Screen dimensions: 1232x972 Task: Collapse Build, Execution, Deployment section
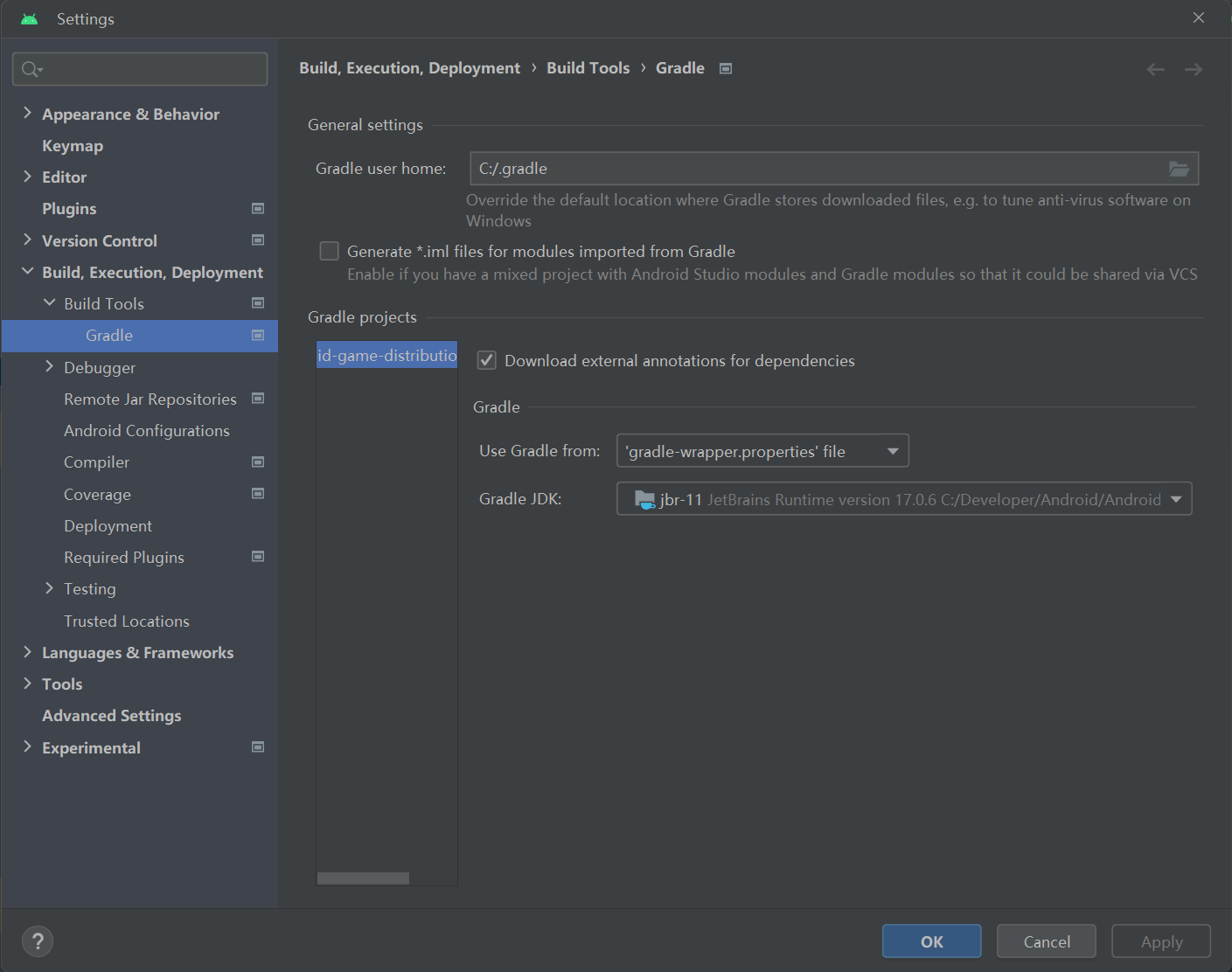(27, 271)
